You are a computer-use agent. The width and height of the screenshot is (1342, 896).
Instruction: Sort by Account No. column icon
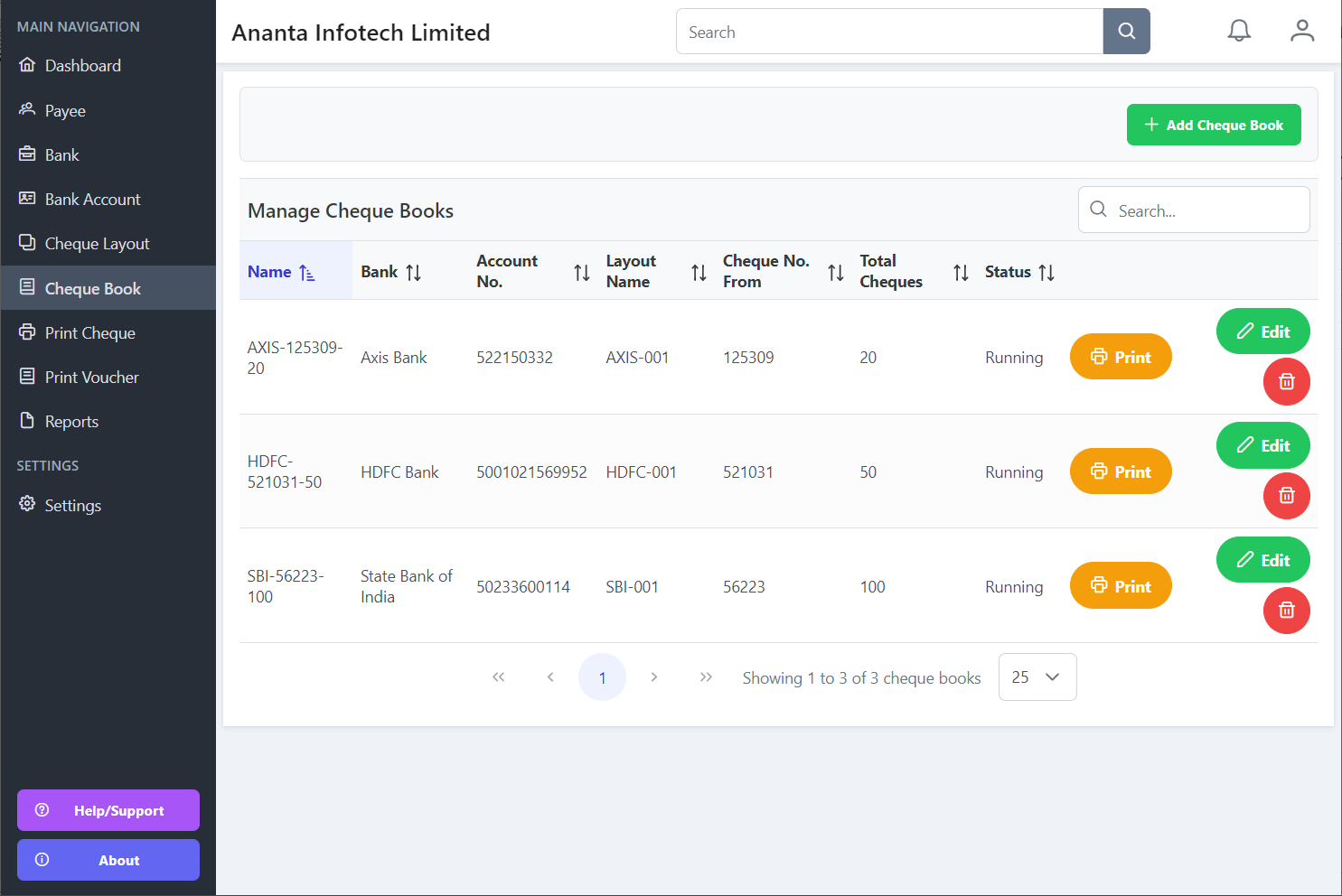582,273
